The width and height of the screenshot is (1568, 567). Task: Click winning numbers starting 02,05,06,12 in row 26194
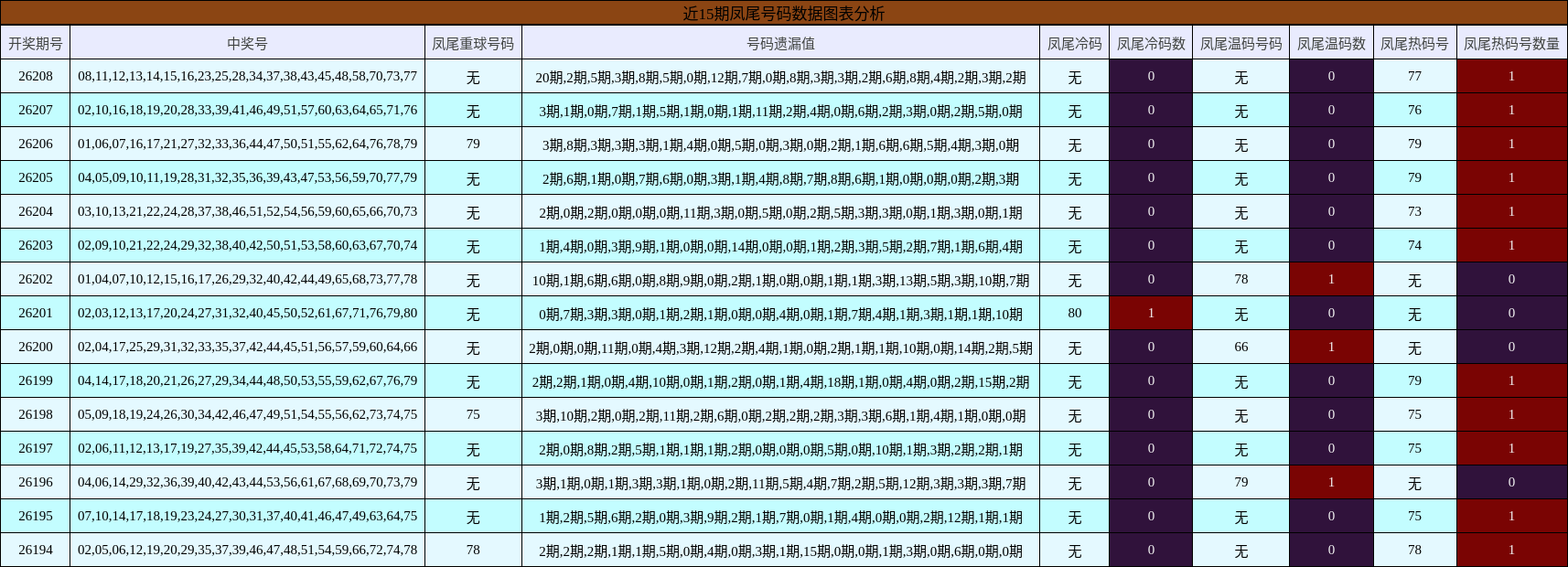[x=247, y=551]
